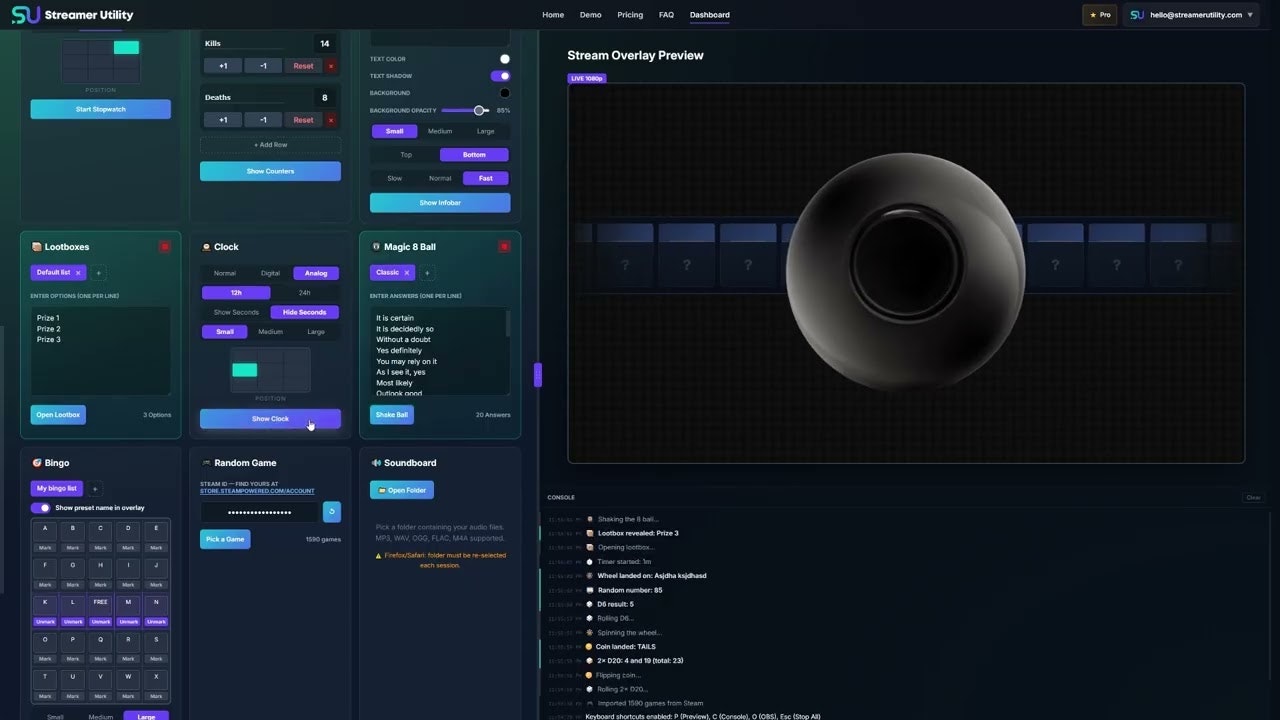
Task: Click the Shake Ball button
Action: 391,414
